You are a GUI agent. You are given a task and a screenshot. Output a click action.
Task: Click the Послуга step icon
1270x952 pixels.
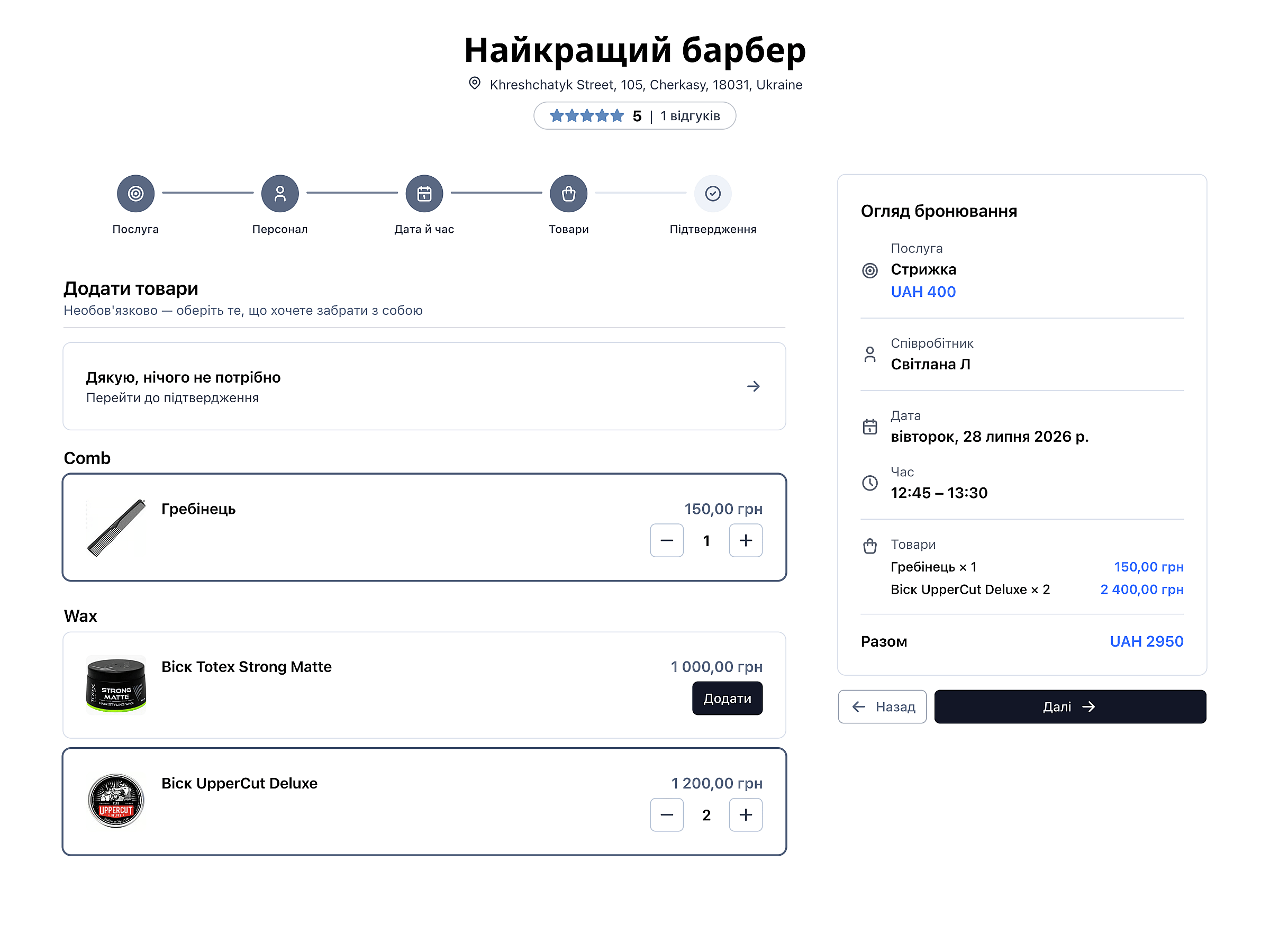coord(135,194)
